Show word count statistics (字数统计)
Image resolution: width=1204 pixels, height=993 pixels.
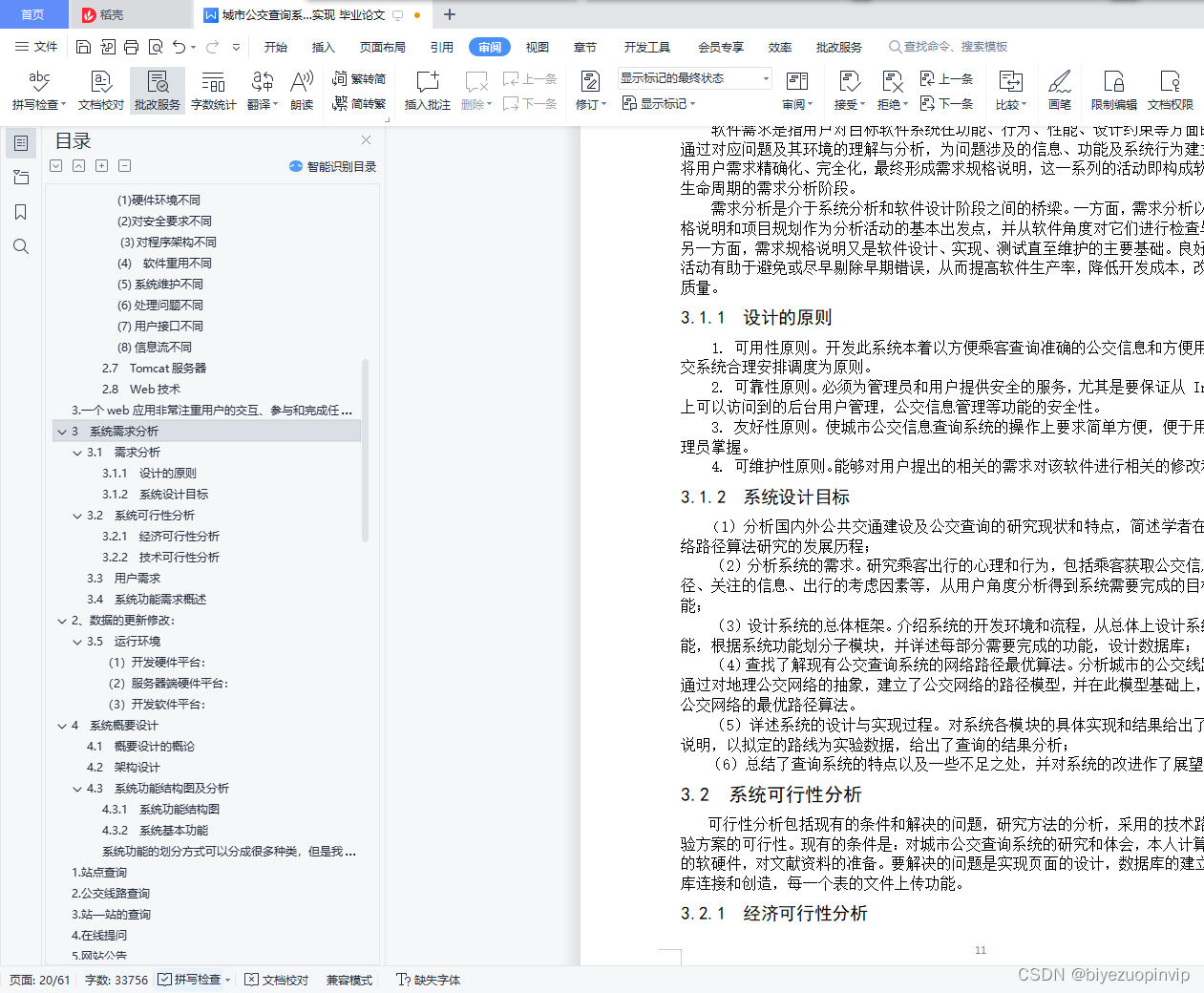pyautogui.click(x=214, y=90)
